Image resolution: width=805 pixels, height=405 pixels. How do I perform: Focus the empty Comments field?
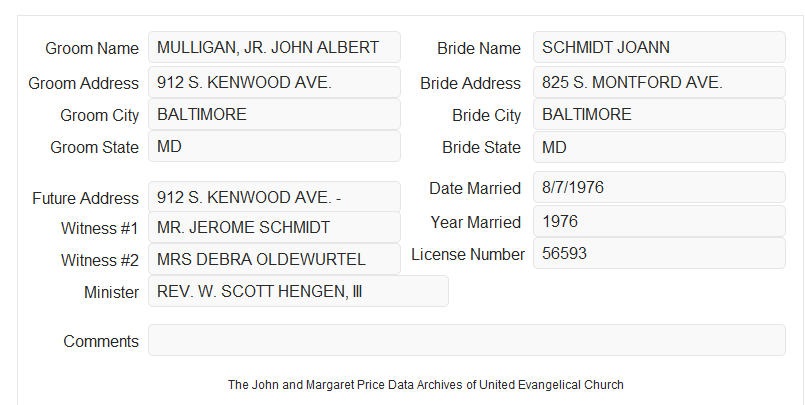(x=467, y=340)
